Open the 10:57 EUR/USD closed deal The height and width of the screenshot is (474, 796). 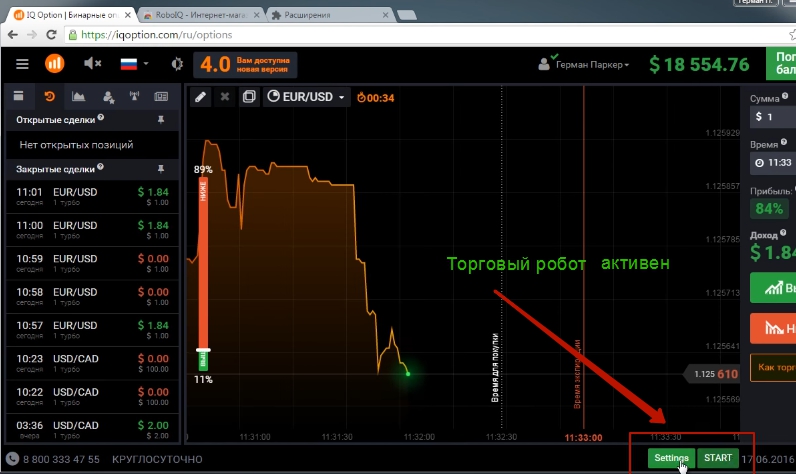(x=92, y=330)
